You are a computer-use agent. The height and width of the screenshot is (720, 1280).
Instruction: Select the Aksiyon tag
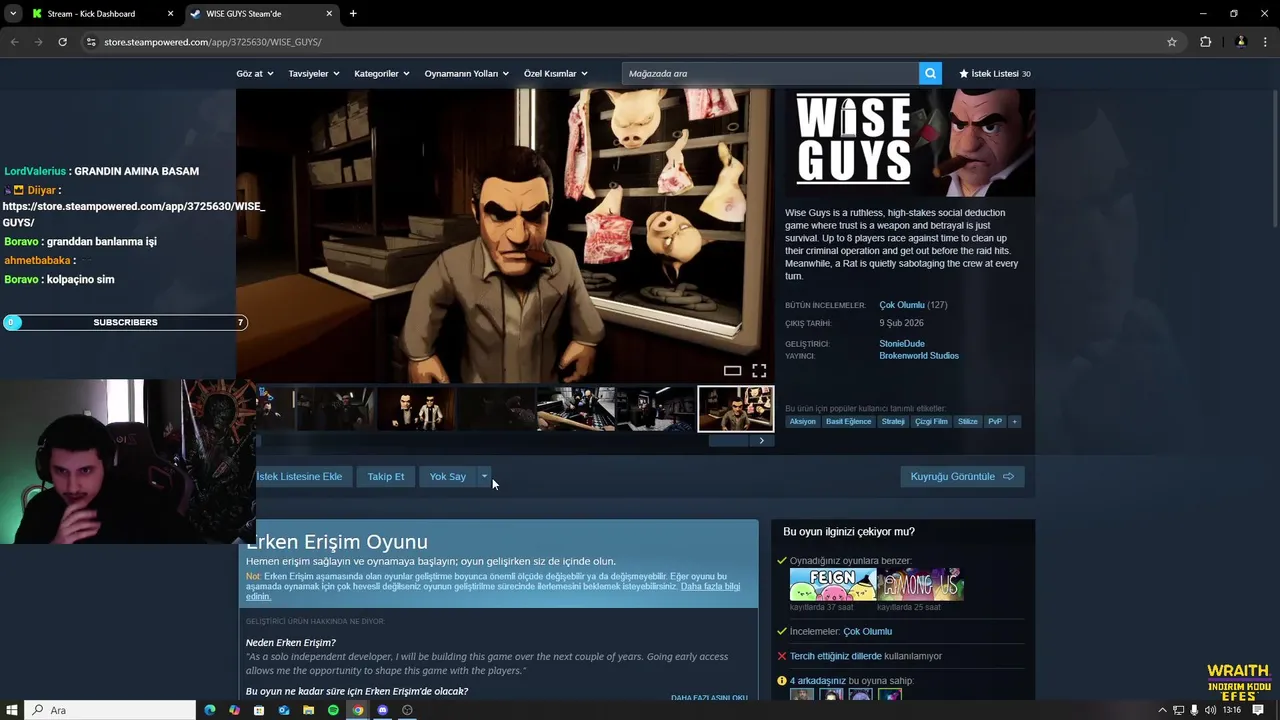[802, 421]
